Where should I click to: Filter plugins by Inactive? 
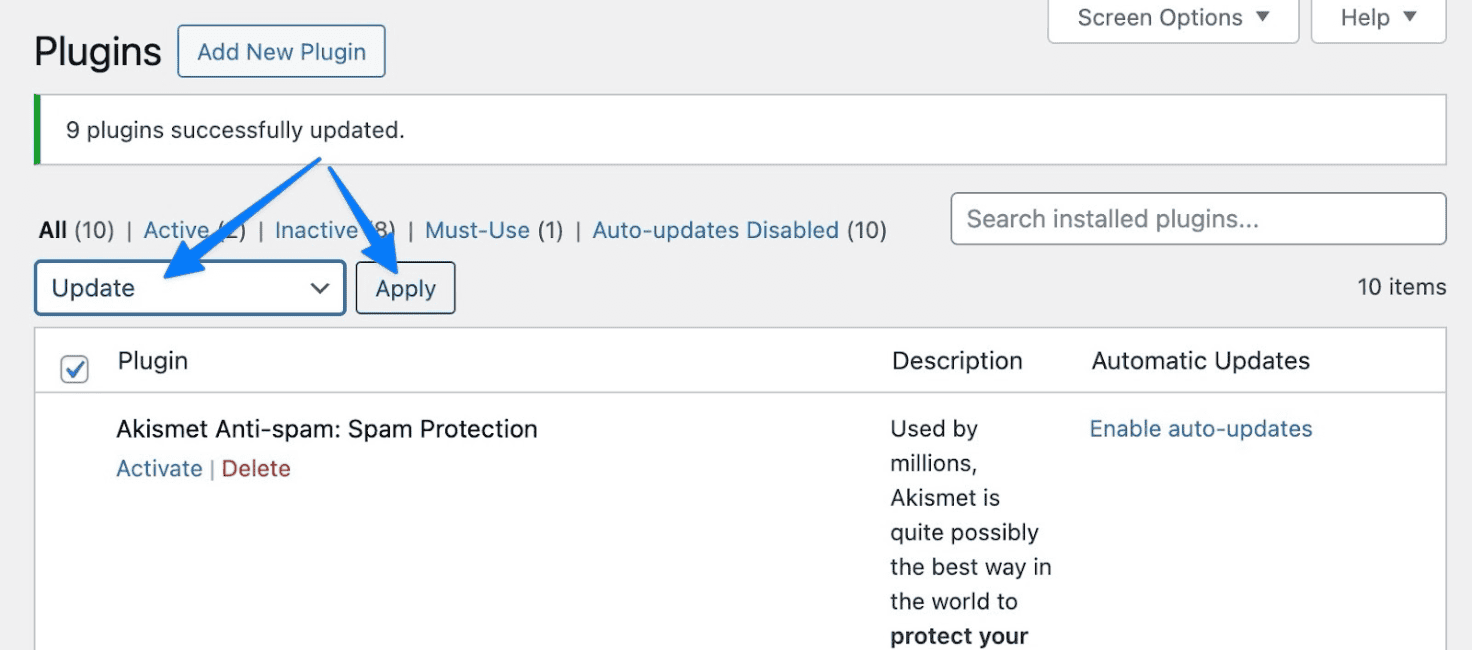315,230
